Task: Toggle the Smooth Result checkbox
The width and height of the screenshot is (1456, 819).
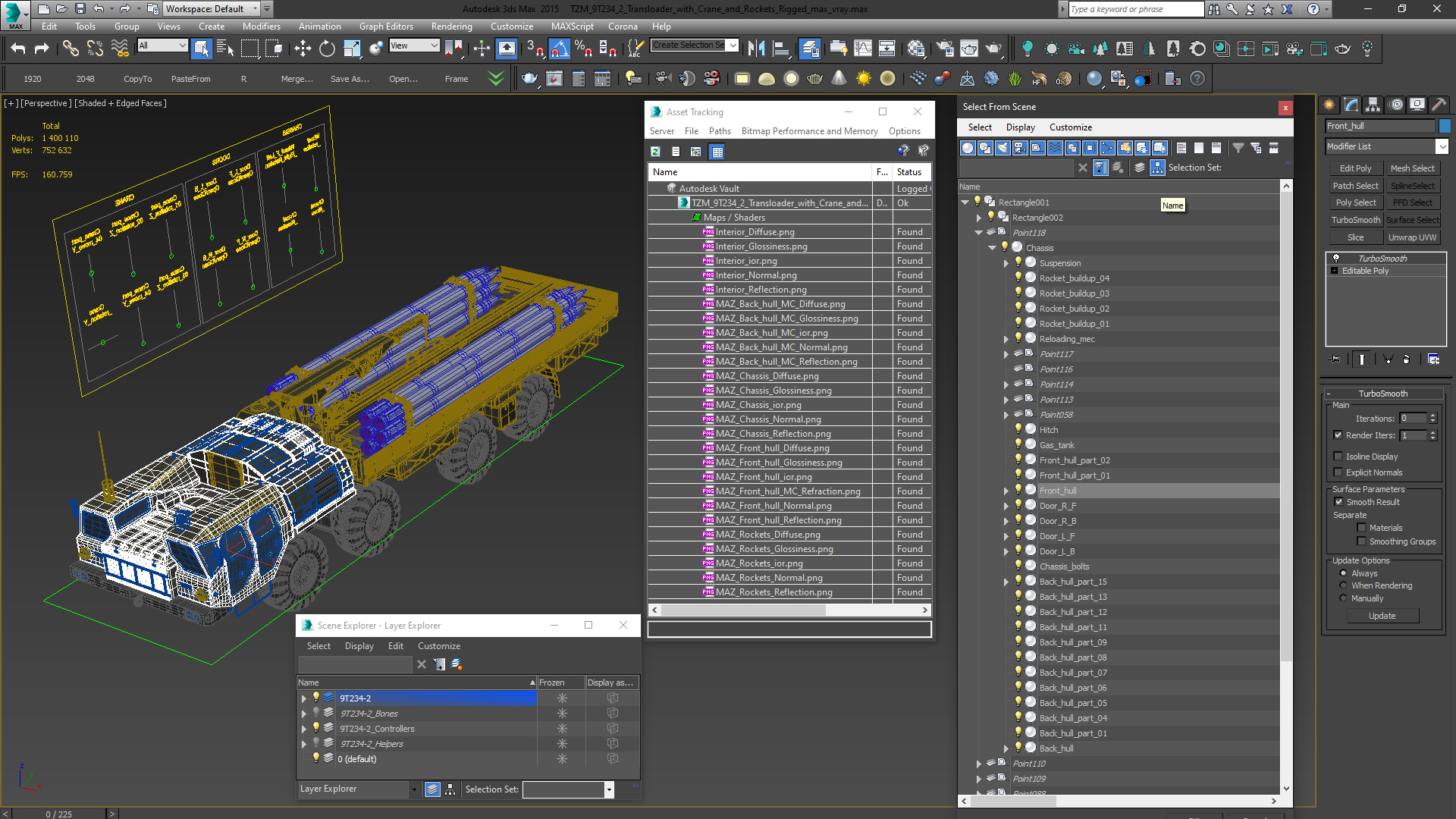Action: [x=1338, y=502]
